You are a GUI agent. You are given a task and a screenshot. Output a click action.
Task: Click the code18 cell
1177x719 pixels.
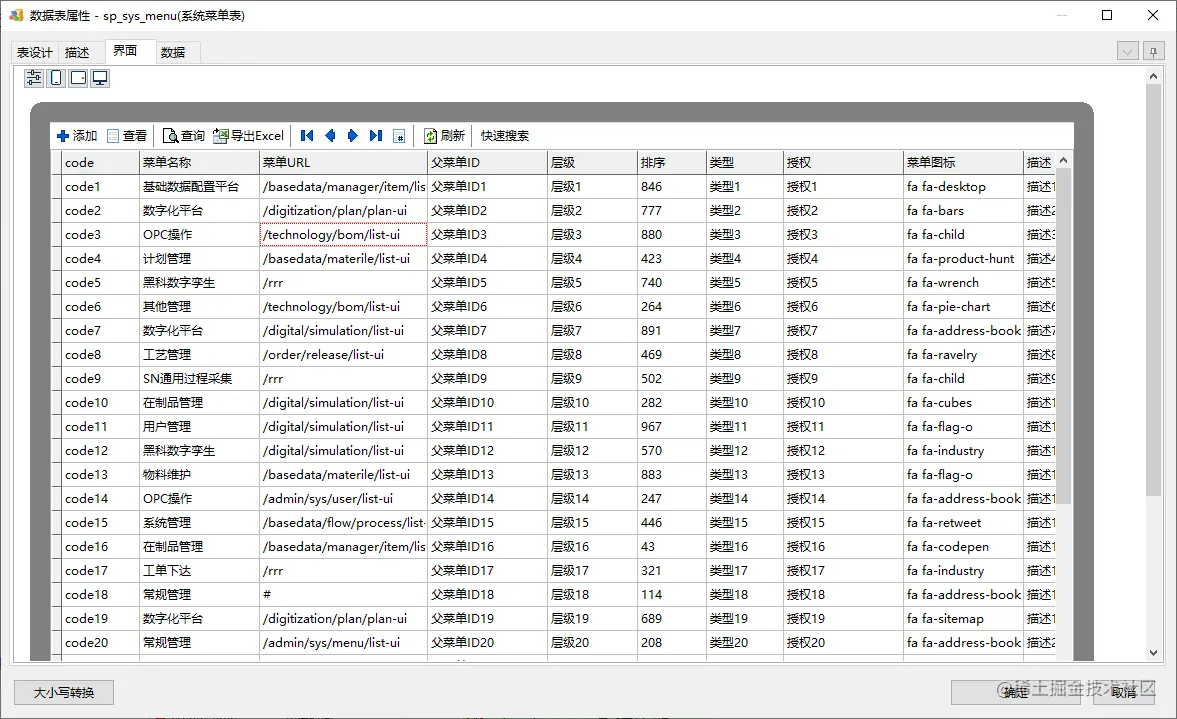(101, 595)
